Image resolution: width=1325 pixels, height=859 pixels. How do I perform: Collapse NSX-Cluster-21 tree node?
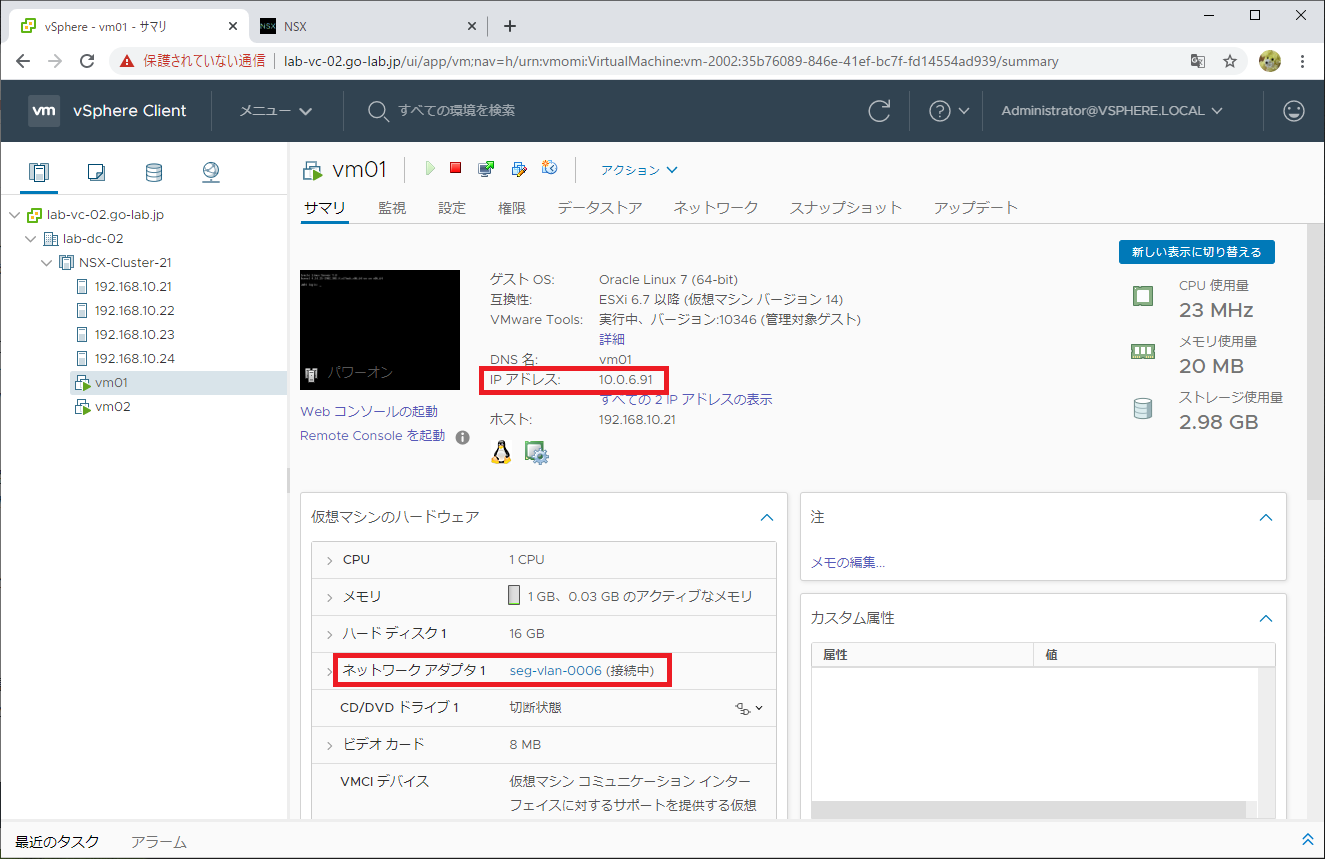point(46,263)
